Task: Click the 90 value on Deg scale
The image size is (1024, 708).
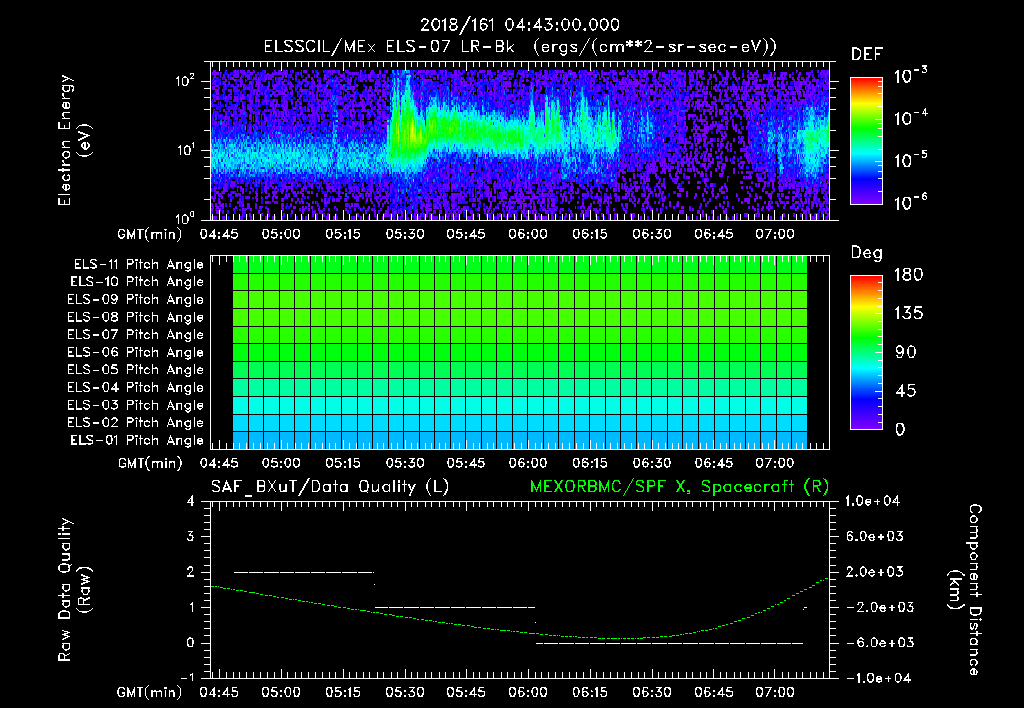Action: pyautogui.click(x=906, y=352)
